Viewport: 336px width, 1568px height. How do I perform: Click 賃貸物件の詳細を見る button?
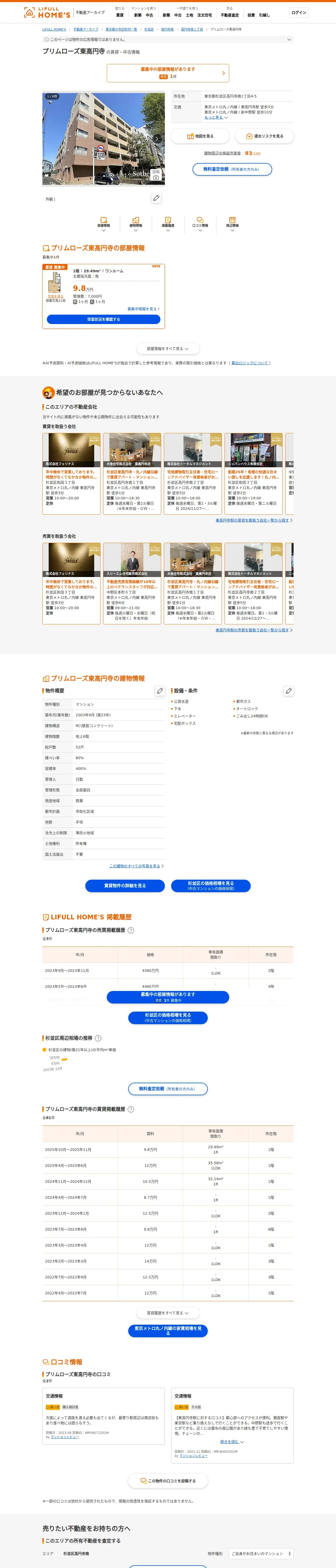point(125,886)
